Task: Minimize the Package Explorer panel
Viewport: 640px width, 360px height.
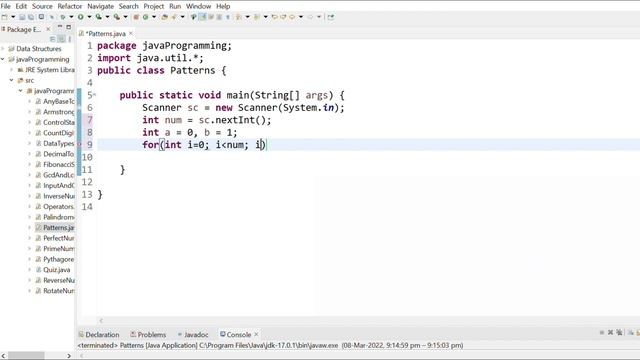Action: [x=60, y=27]
